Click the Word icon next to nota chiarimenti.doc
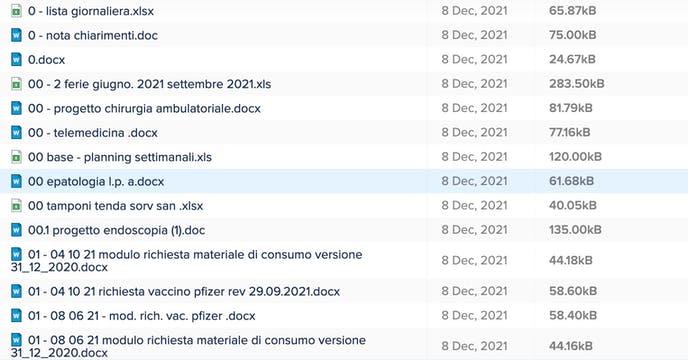688x360 pixels. [16, 35]
